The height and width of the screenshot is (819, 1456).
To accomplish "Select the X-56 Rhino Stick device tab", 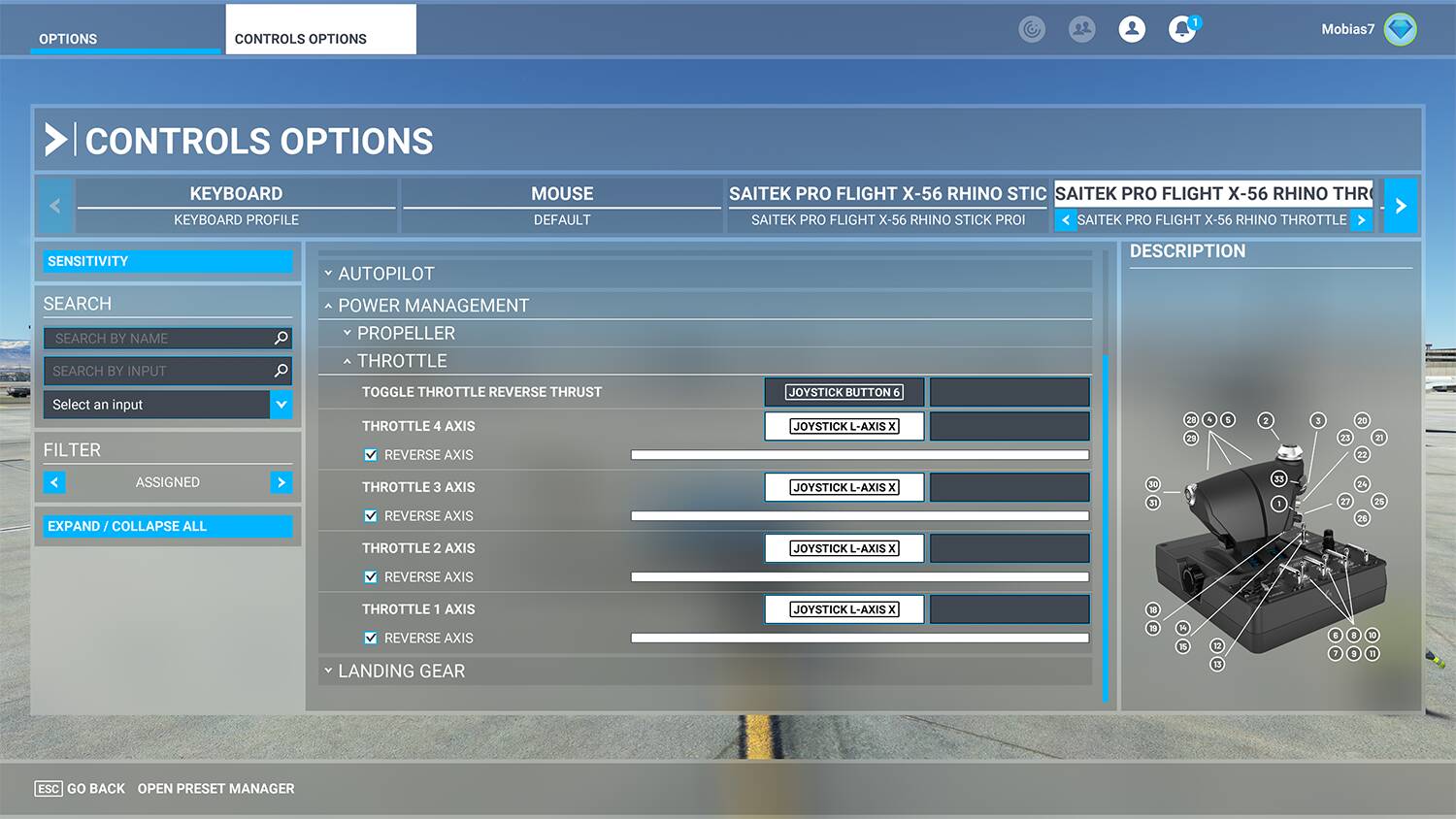I will click(887, 206).
